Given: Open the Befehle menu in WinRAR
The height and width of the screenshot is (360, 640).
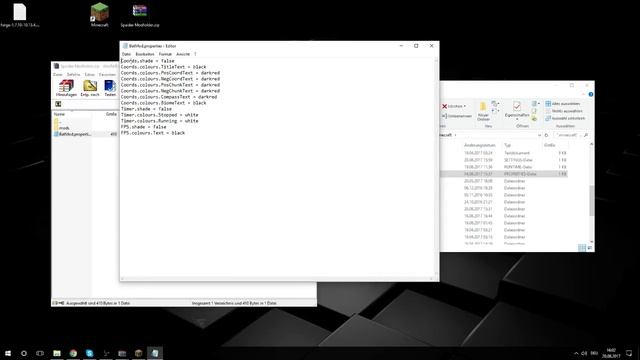Looking at the screenshot, I should coord(73,75).
